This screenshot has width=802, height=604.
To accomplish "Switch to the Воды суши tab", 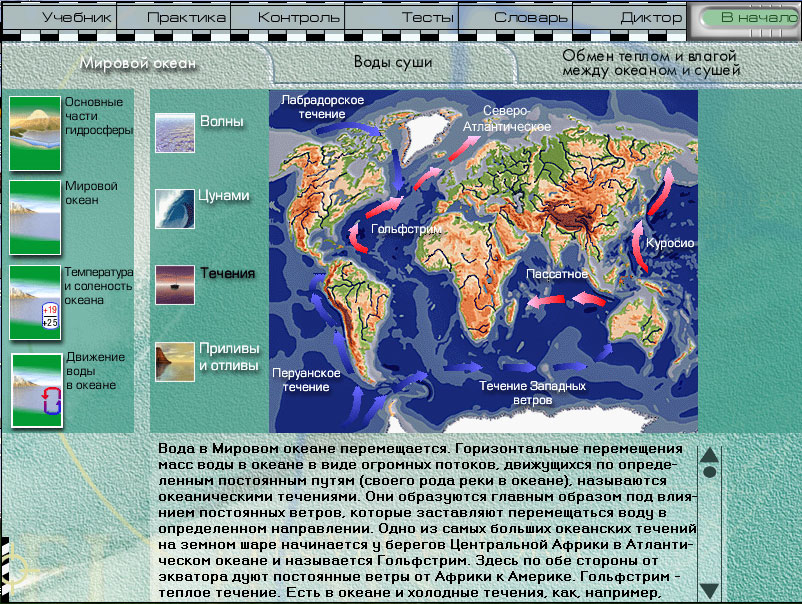I will pyautogui.click(x=393, y=62).
